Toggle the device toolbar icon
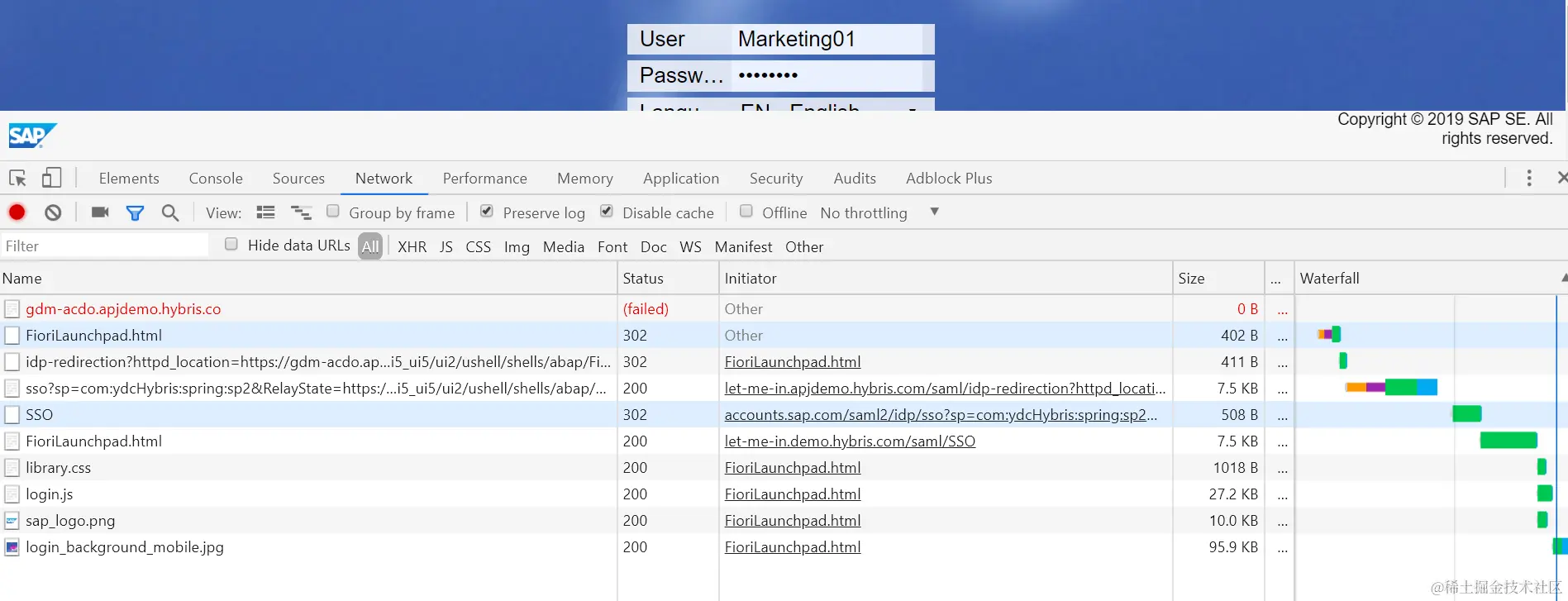Viewport: 1568px width, 601px height. tap(51, 178)
